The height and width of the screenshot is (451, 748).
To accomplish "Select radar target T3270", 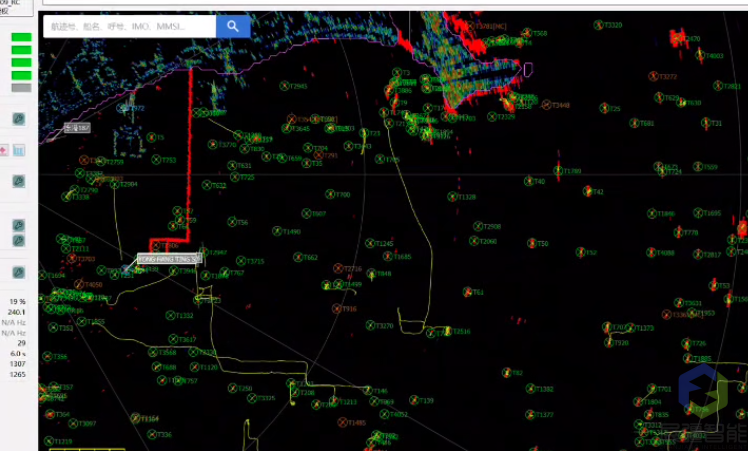I will pos(371,325).
